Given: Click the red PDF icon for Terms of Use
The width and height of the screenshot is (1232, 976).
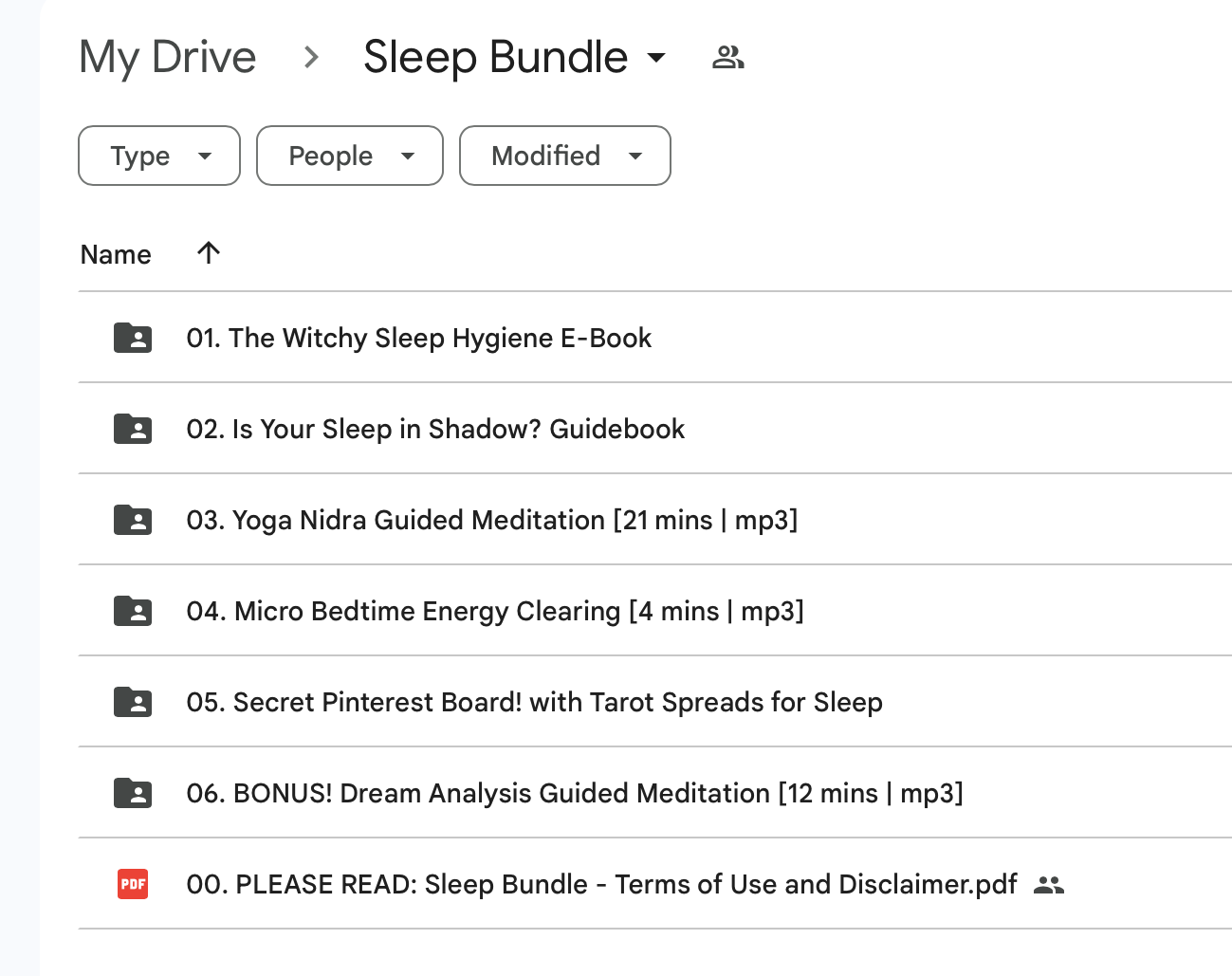Looking at the screenshot, I should click(x=133, y=884).
